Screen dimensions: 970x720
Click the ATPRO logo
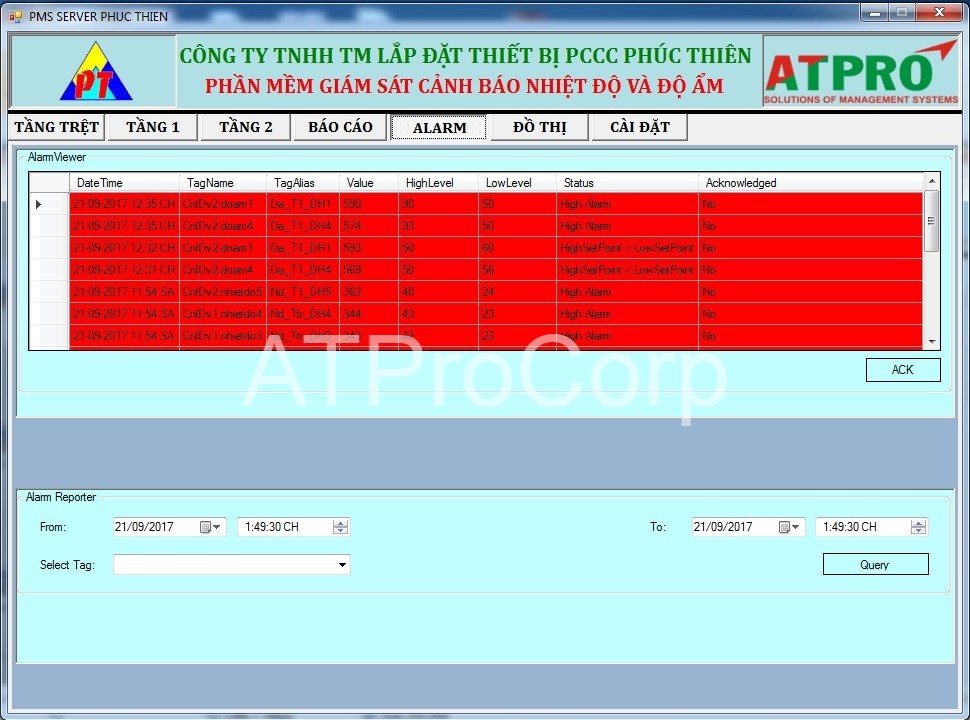(x=861, y=72)
